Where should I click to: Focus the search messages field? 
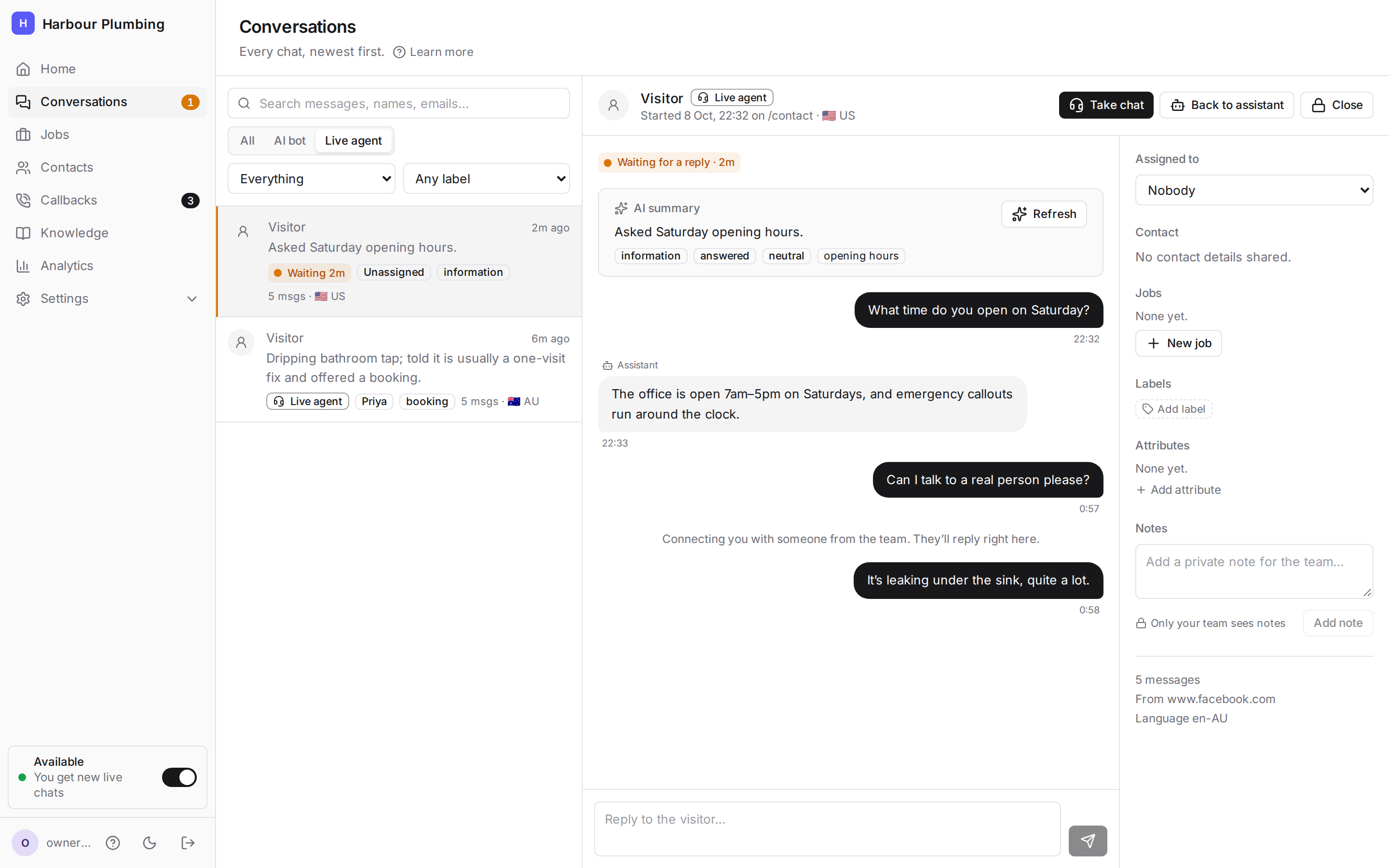pos(399,103)
